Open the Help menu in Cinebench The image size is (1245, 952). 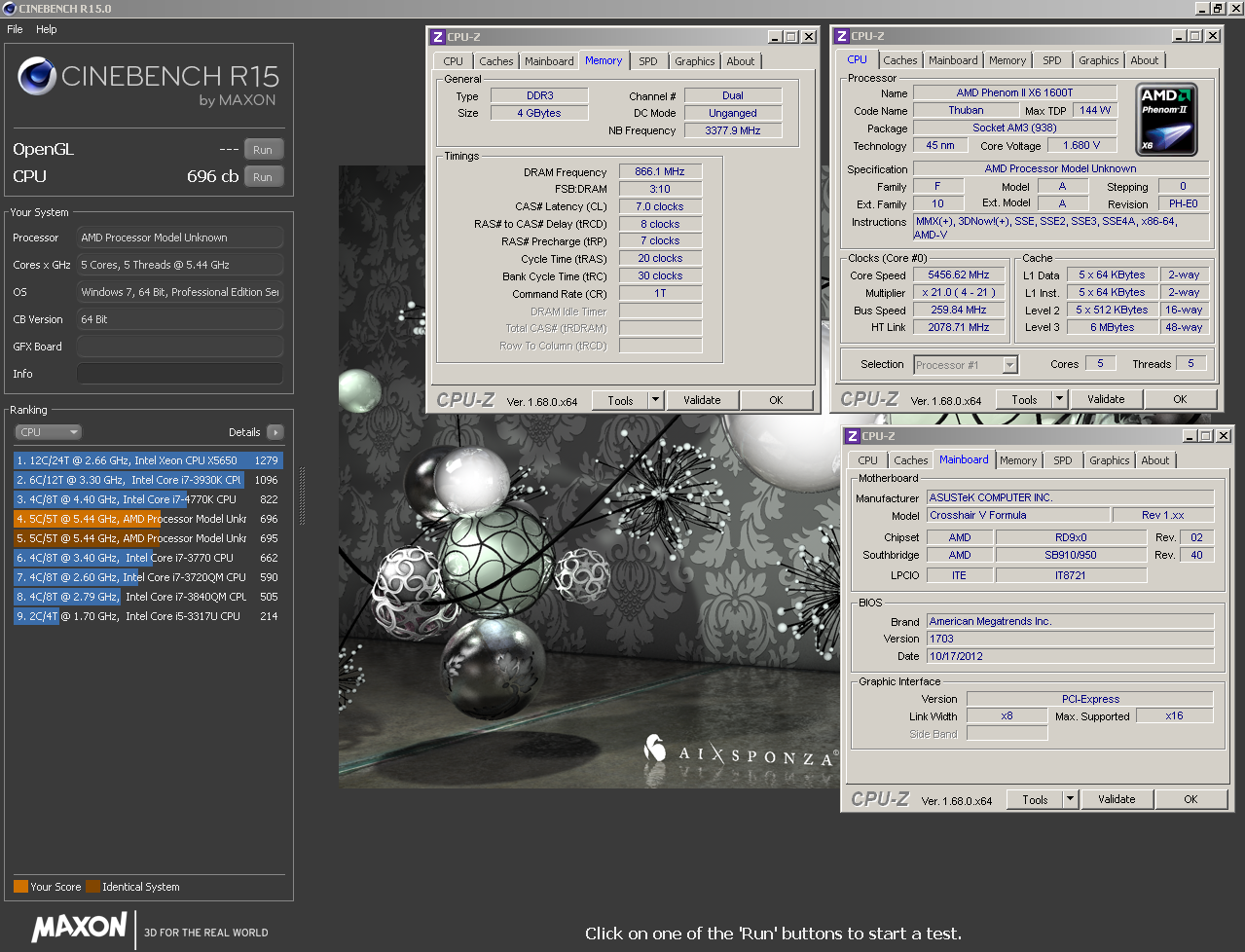point(47,29)
